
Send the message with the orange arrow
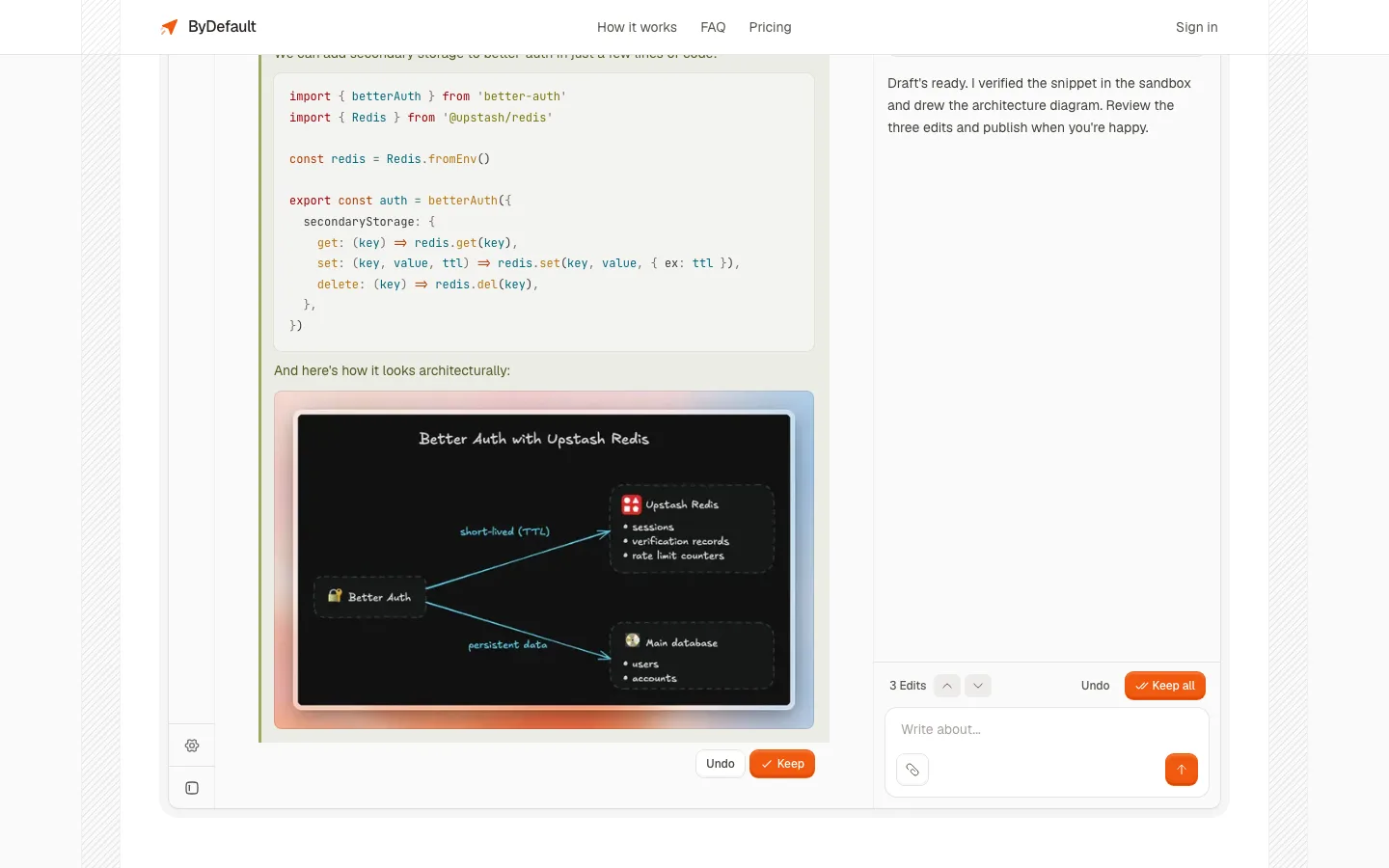click(1182, 770)
